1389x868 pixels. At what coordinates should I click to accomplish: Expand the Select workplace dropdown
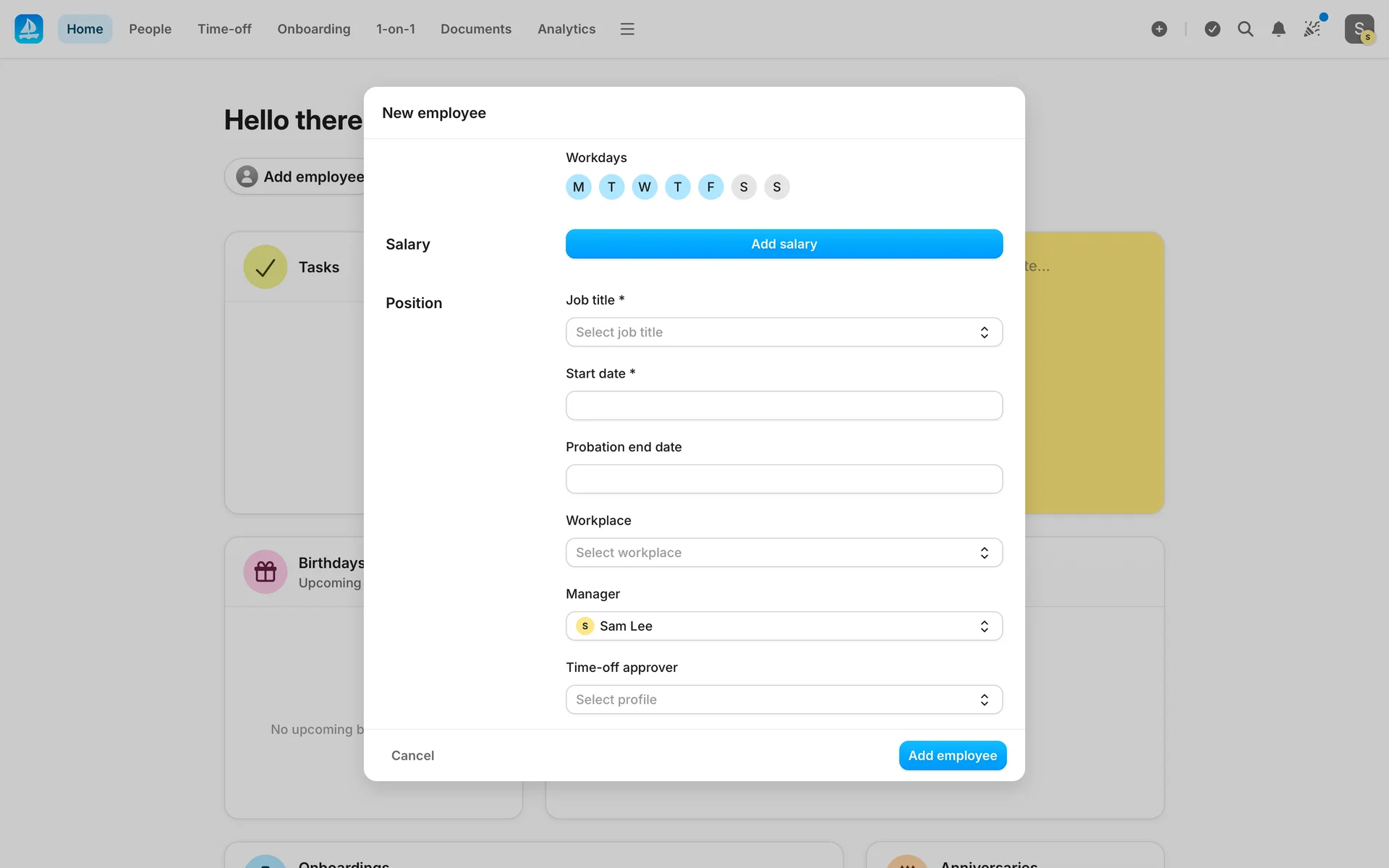pyautogui.click(x=783, y=553)
